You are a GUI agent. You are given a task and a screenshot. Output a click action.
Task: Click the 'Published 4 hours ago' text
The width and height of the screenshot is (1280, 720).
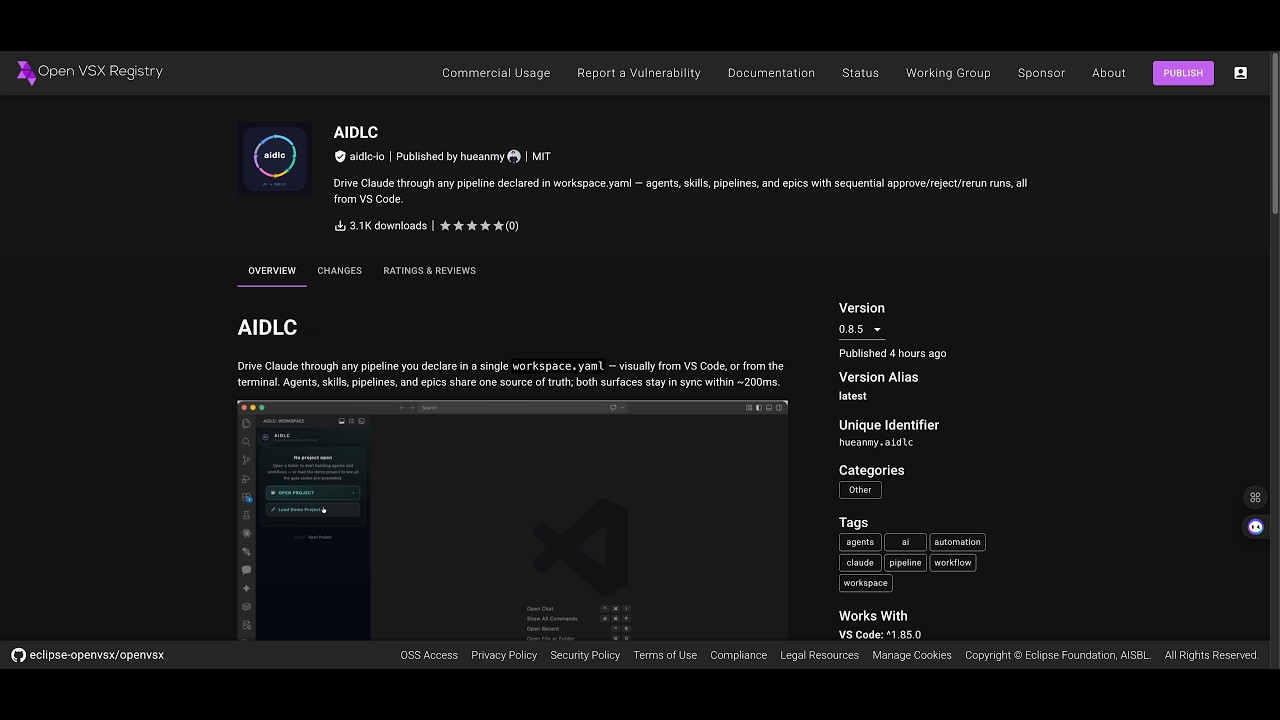click(892, 353)
